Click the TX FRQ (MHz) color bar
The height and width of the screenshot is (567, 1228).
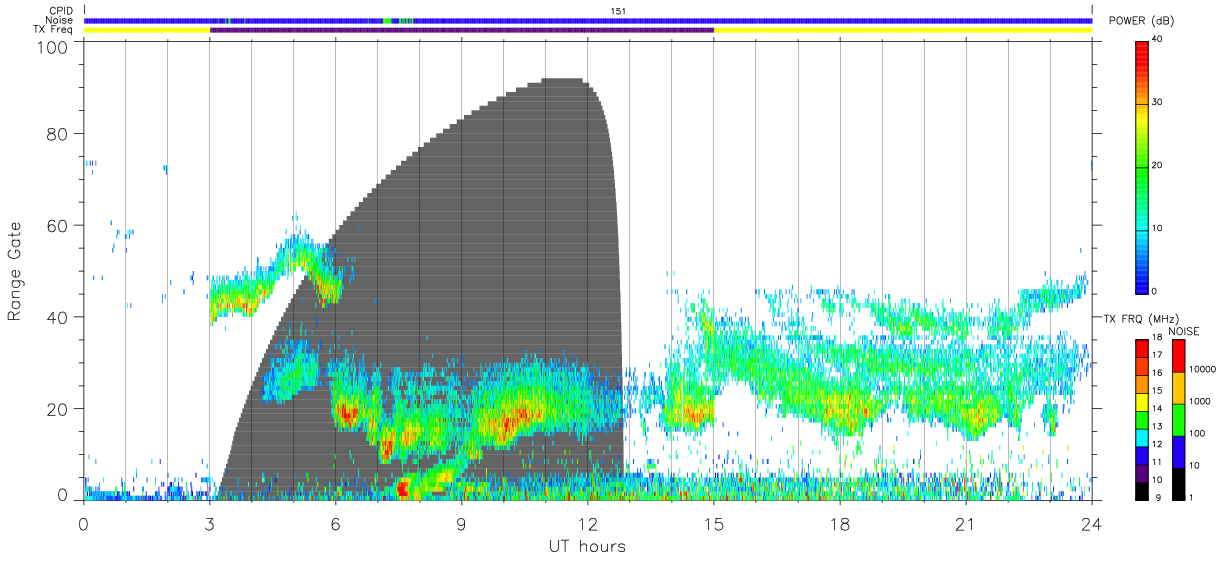1142,419
